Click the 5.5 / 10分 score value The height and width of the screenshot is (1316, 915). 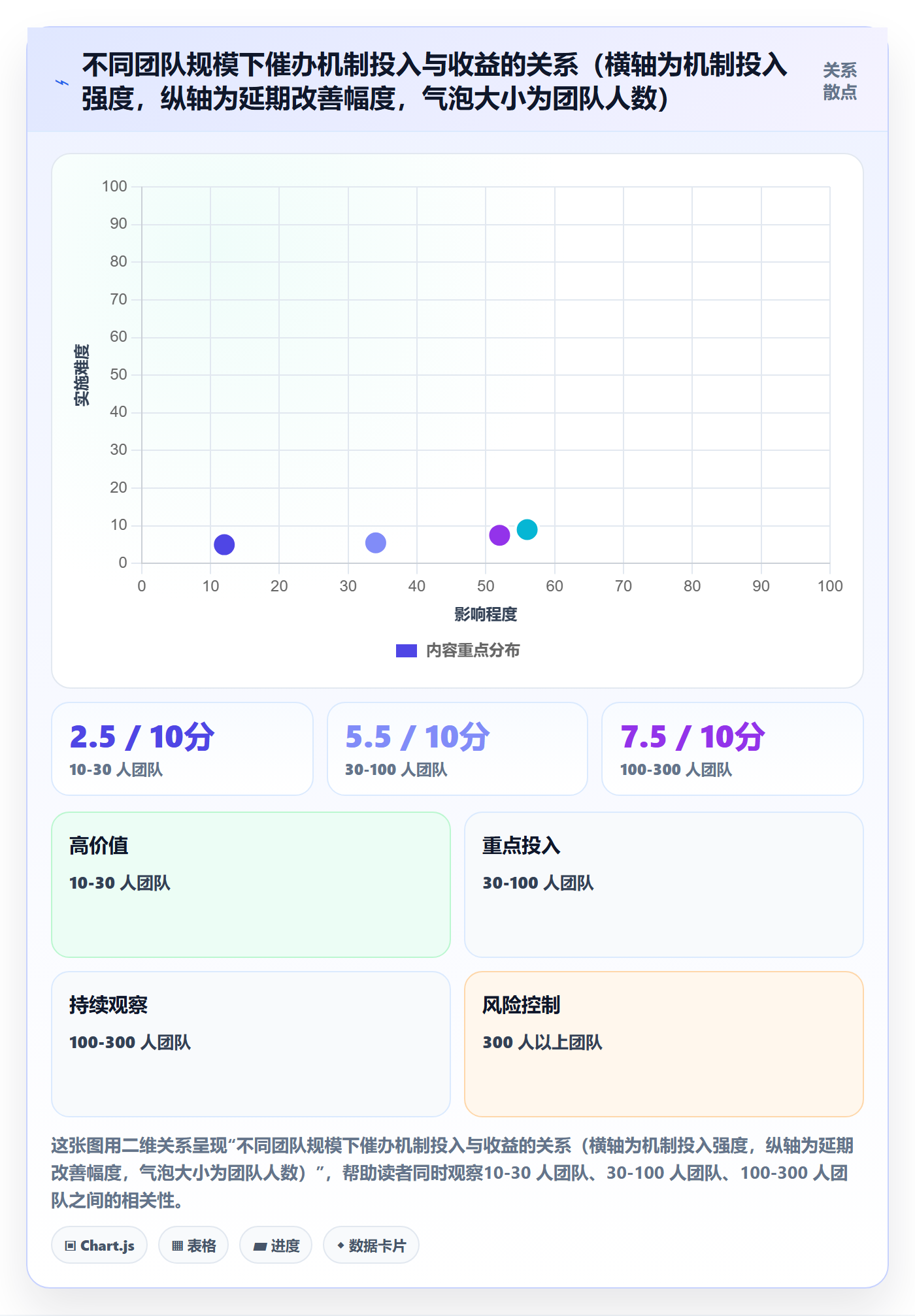[x=417, y=737]
